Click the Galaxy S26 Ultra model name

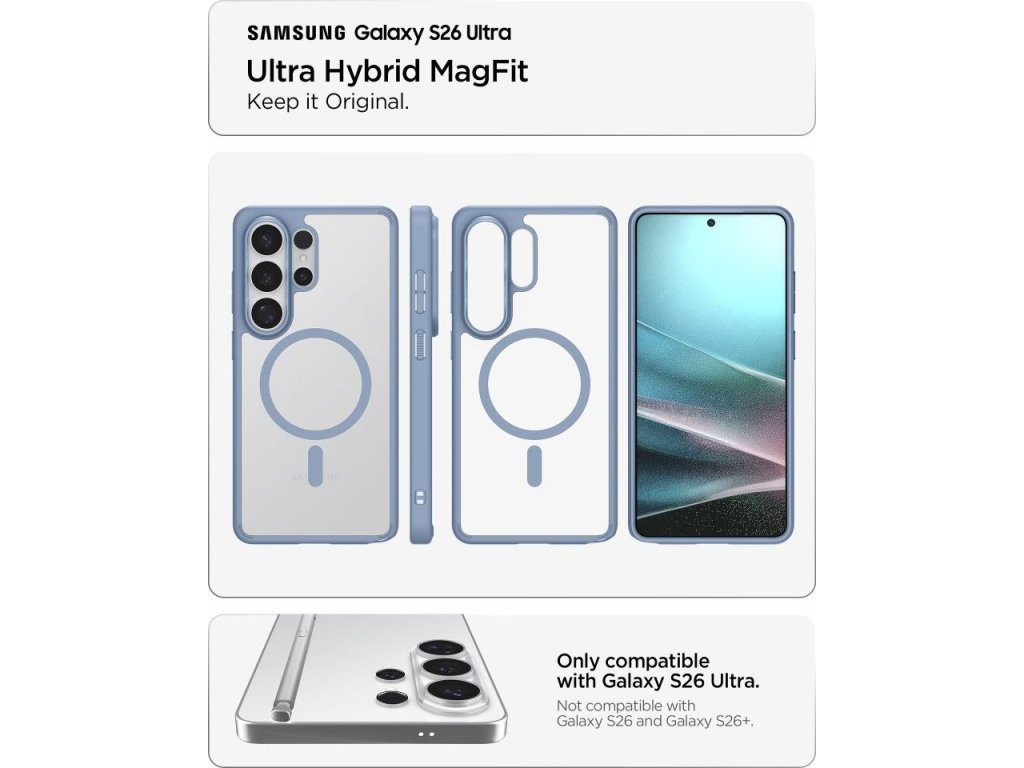pos(433,33)
